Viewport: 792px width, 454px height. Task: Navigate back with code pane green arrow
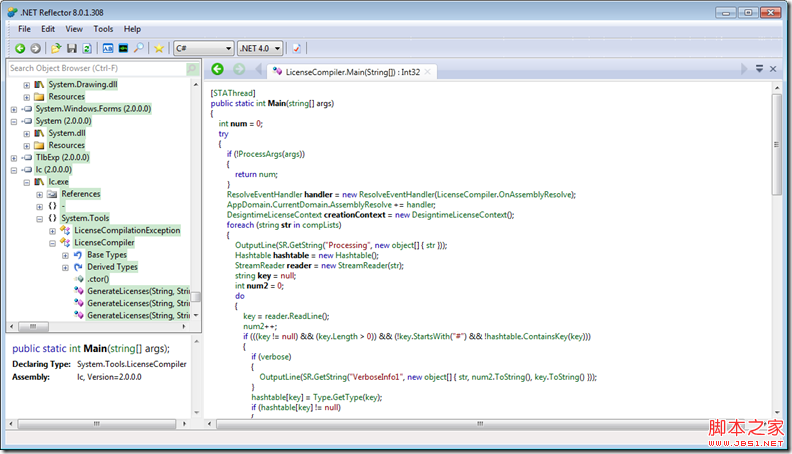(218, 69)
